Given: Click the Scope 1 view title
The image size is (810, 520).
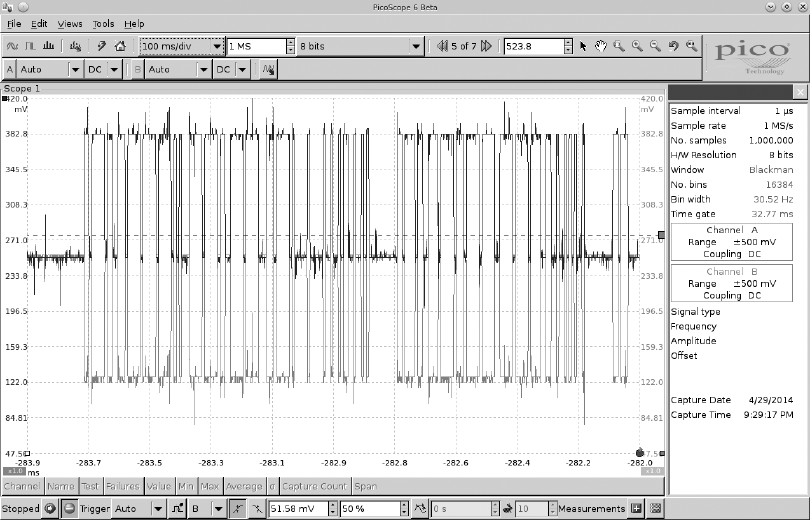Looking at the screenshot, I should pyautogui.click(x=22, y=88).
